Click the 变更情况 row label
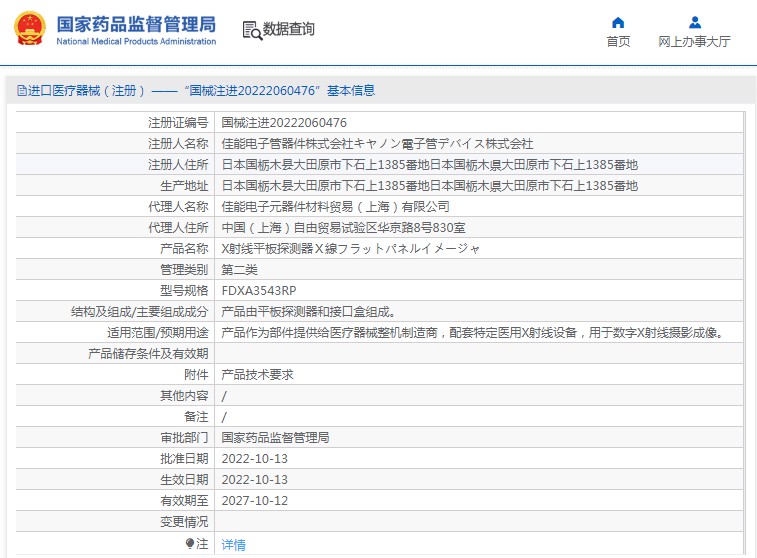This screenshot has width=757, height=558. 184,521
